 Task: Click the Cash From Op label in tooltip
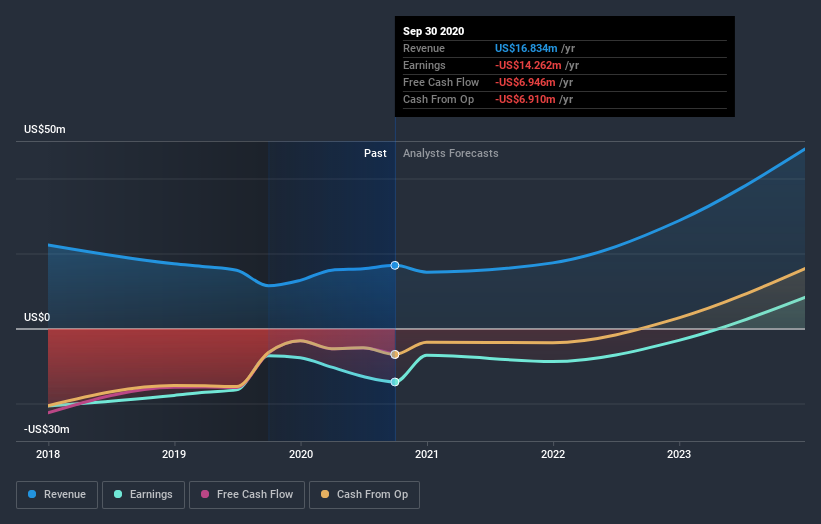pyautogui.click(x=438, y=99)
